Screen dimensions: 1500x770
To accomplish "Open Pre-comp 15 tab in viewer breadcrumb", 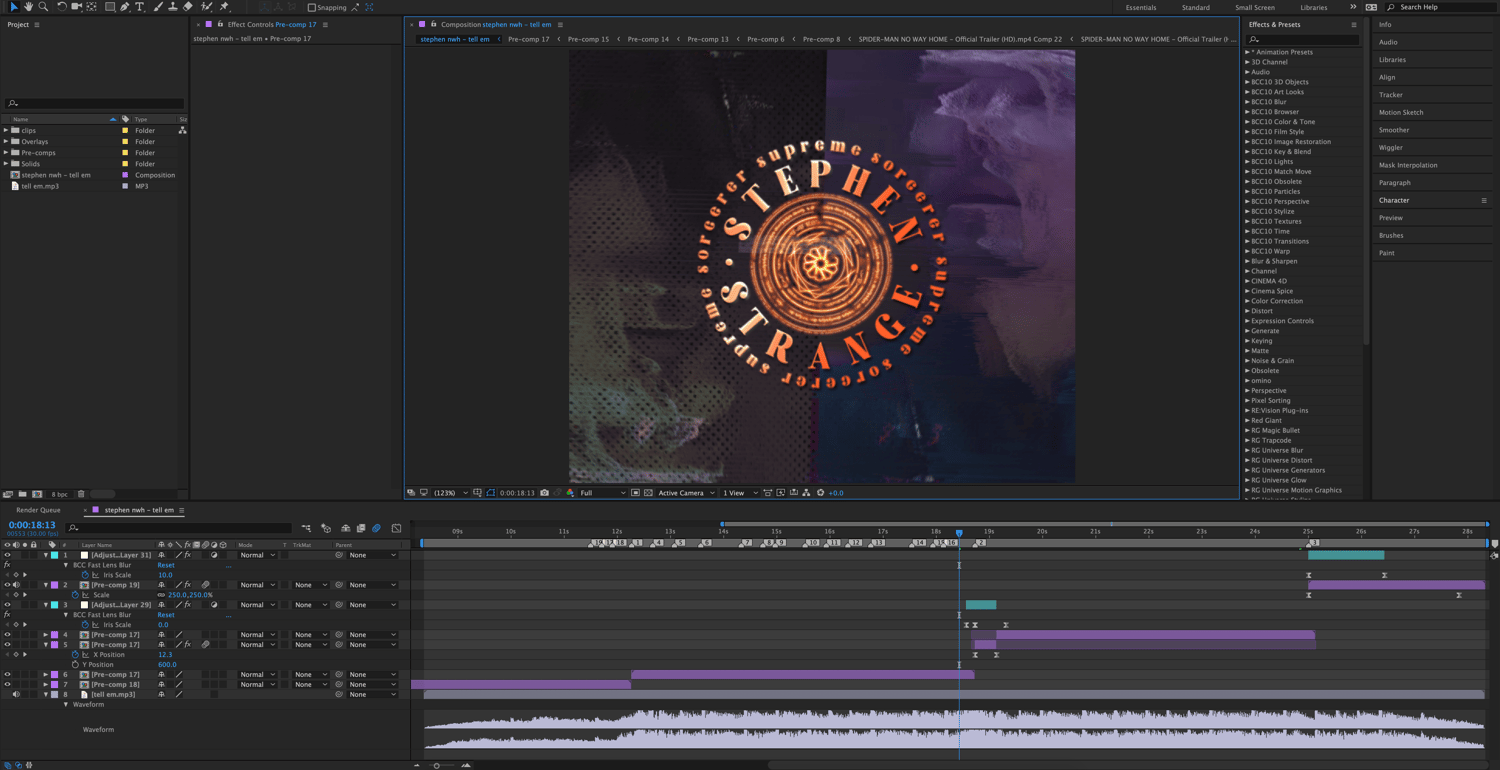I will (588, 39).
